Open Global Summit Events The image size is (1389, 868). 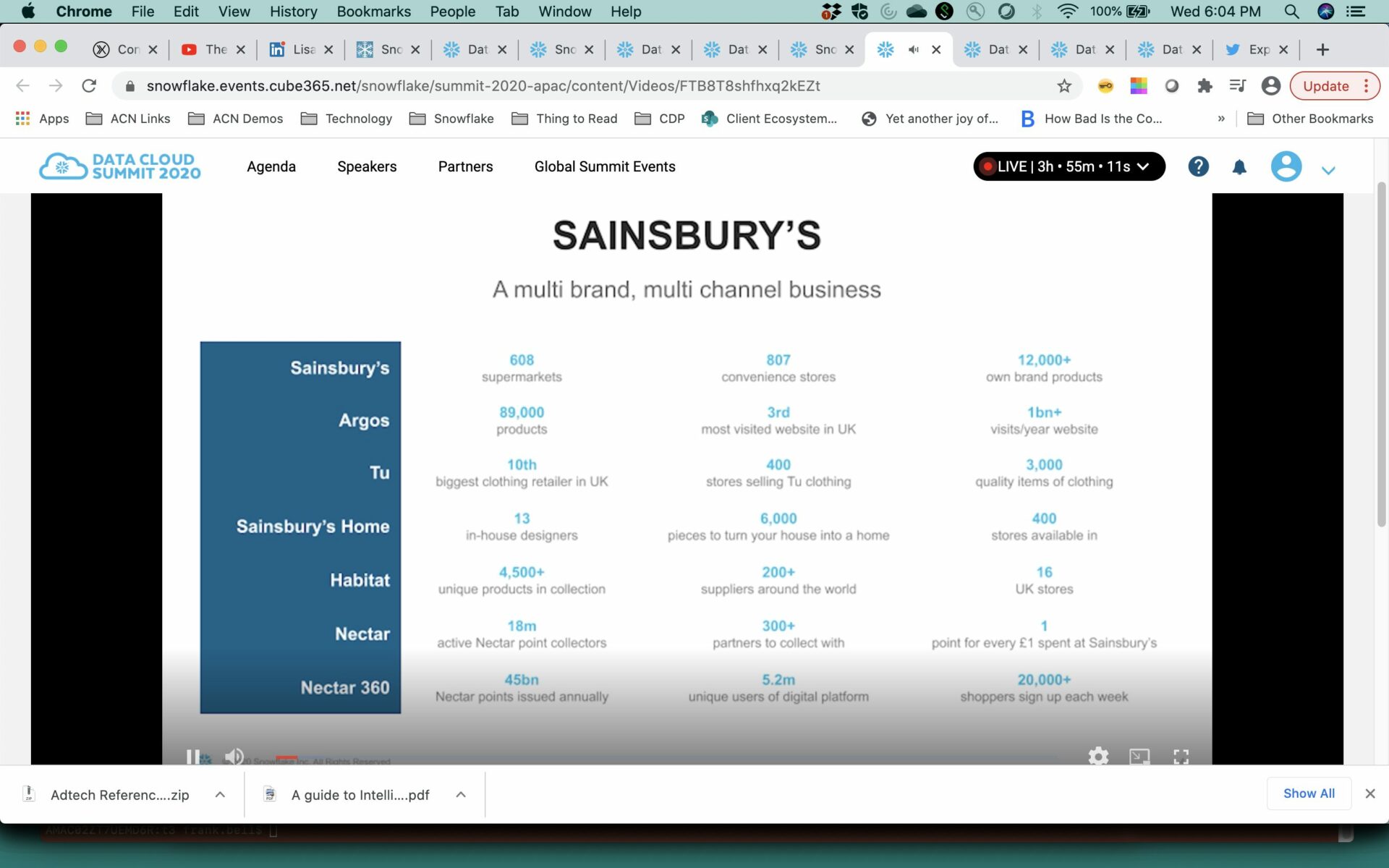(605, 166)
